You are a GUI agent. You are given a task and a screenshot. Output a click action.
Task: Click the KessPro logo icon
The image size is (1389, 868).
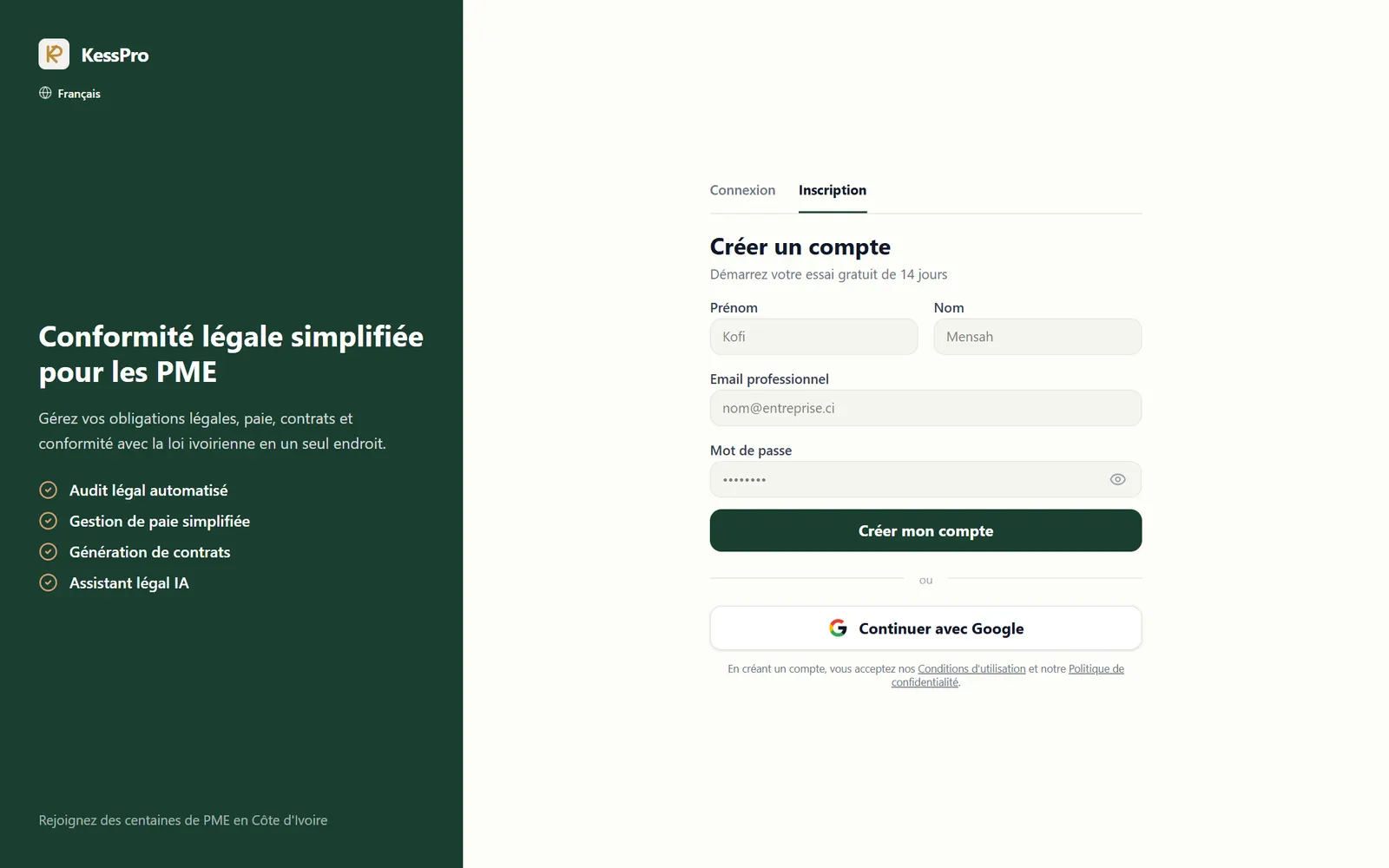point(54,54)
